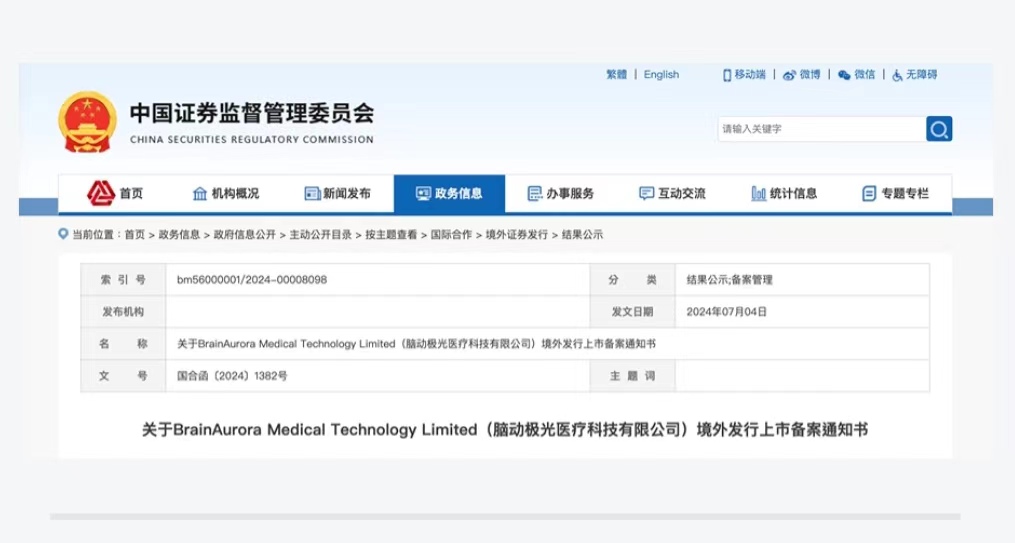
Task: Click breadcrumb link 首页
Action: 135,234
